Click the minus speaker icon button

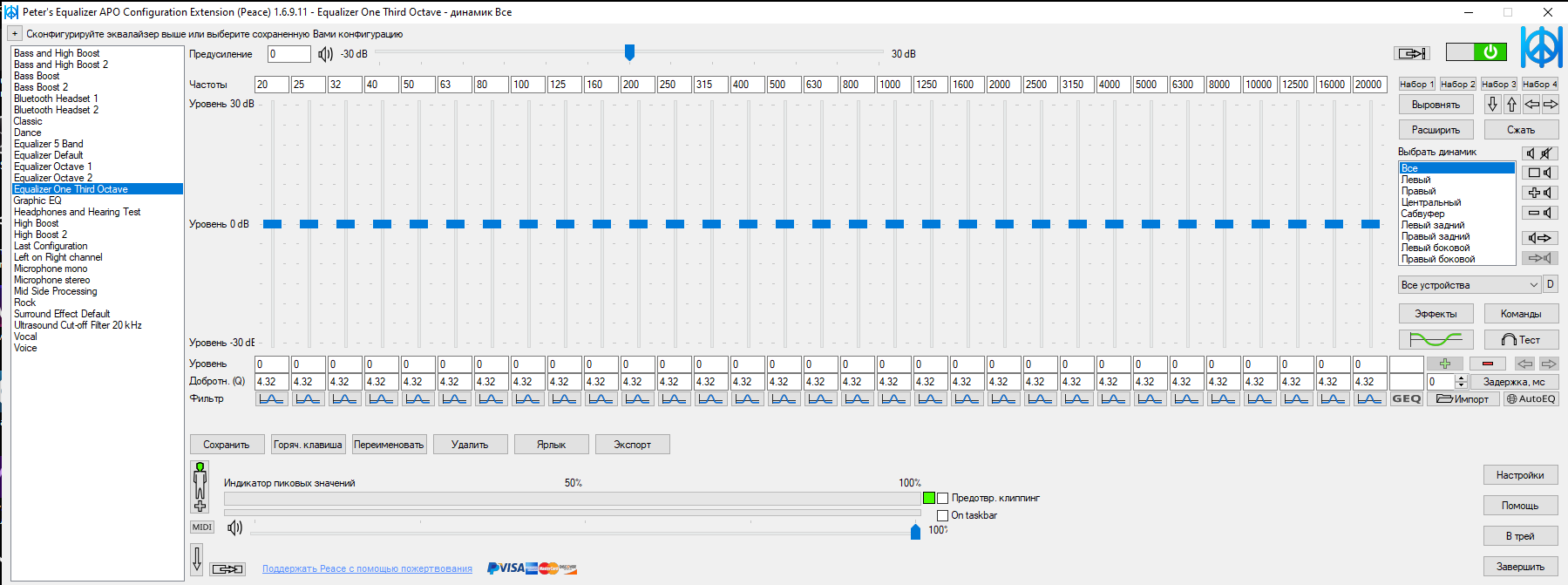[x=1540, y=213]
